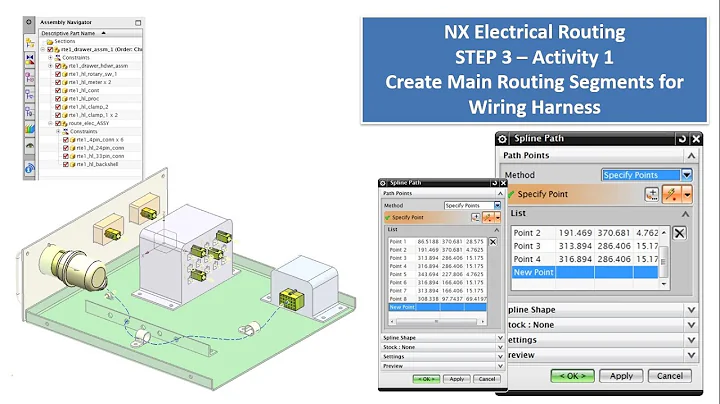Click Point Dialog icon in large Spline Path
This screenshot has width=720, height=404.
pyautogui.click(x=652, y=195)
